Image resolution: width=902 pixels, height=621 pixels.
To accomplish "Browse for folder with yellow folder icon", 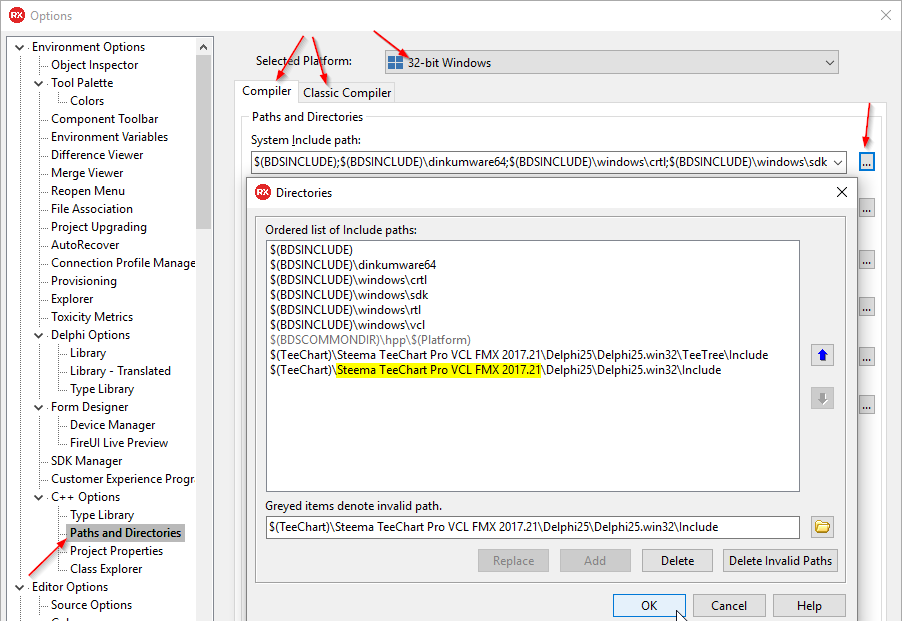I will coord(822,527).
